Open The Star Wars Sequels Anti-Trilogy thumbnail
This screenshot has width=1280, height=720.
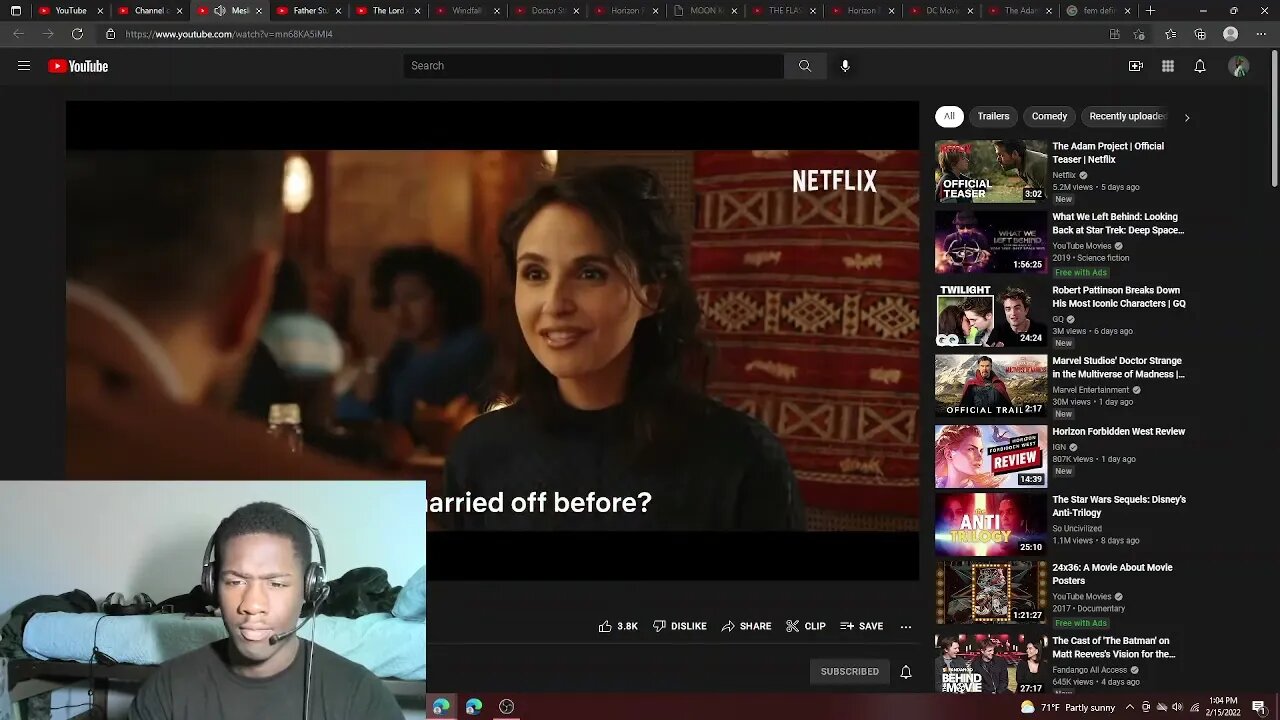pyautogui.click(x=991, y=524)
